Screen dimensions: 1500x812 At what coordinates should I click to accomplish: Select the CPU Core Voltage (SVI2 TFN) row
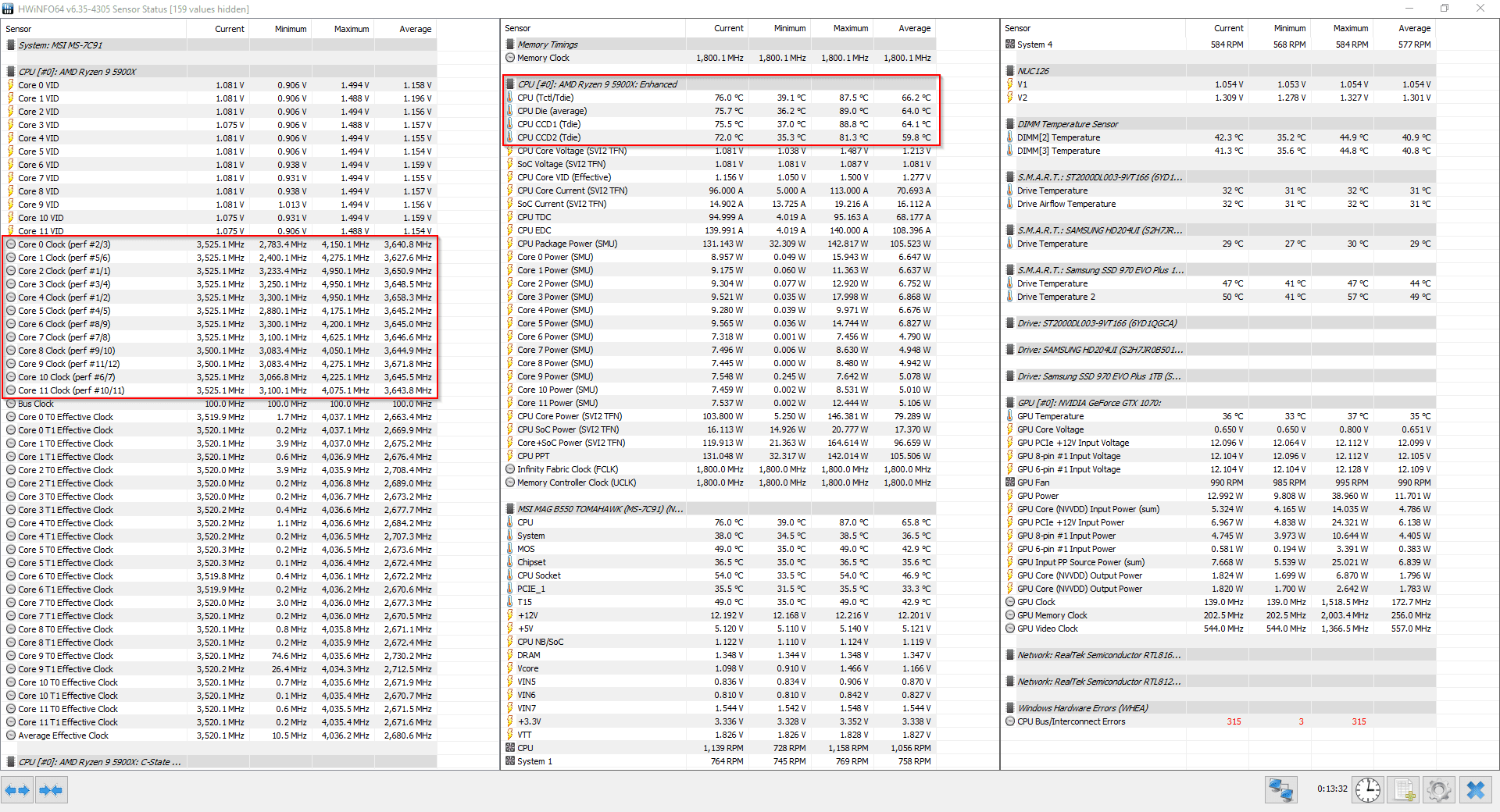tap(719, 151)
